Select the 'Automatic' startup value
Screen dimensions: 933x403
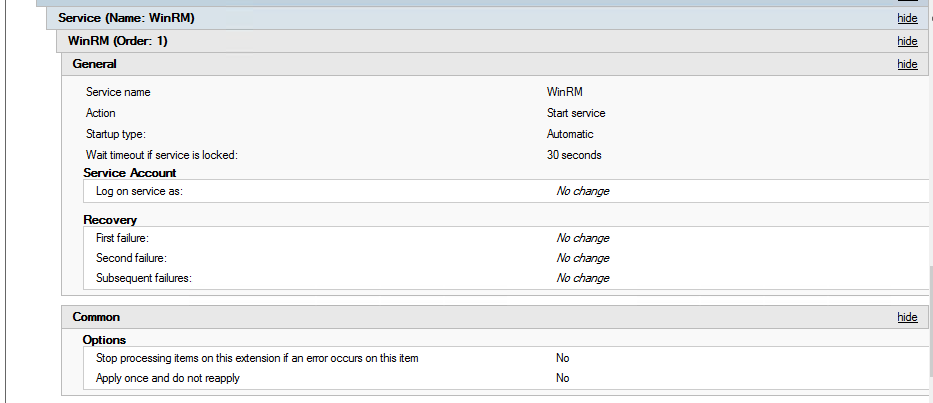(570, 134)
